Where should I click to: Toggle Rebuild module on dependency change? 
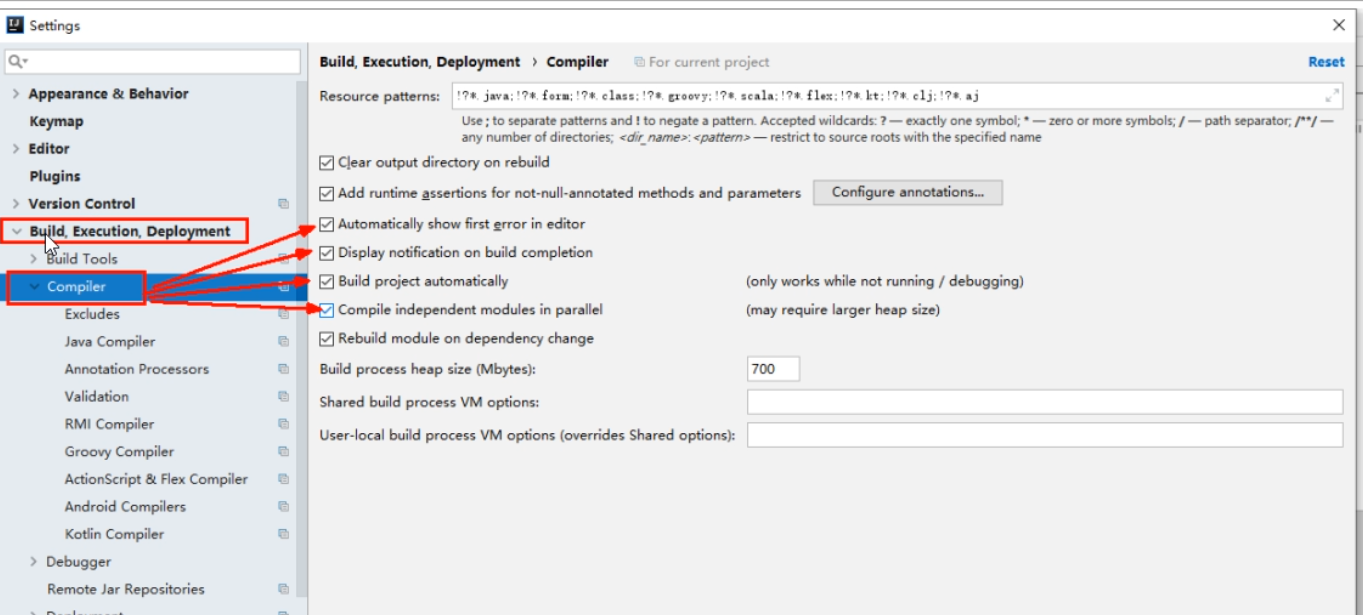327,339
